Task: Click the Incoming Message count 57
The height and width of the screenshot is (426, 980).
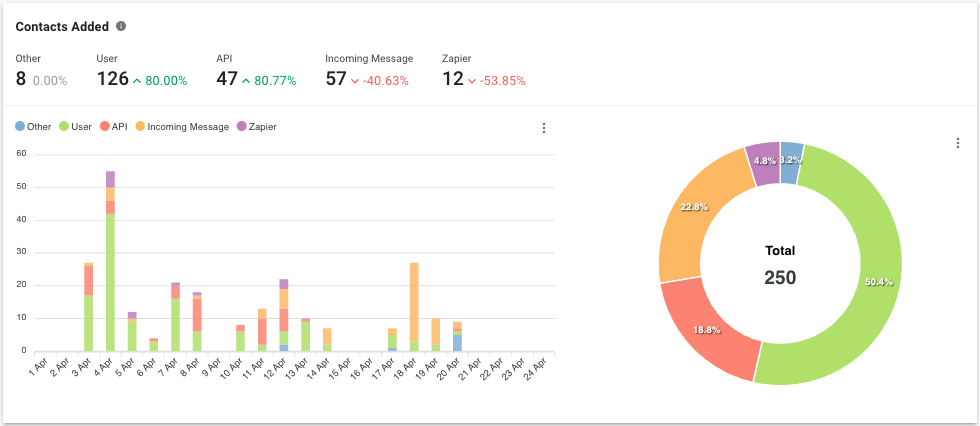Action: [336, 79]
